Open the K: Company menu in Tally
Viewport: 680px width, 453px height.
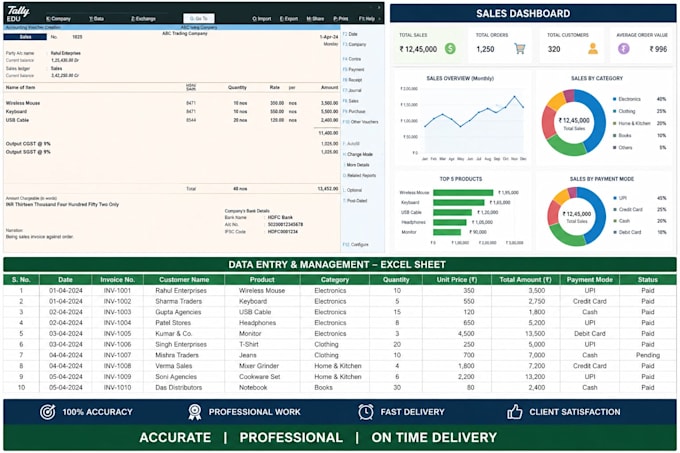[58, 19]
